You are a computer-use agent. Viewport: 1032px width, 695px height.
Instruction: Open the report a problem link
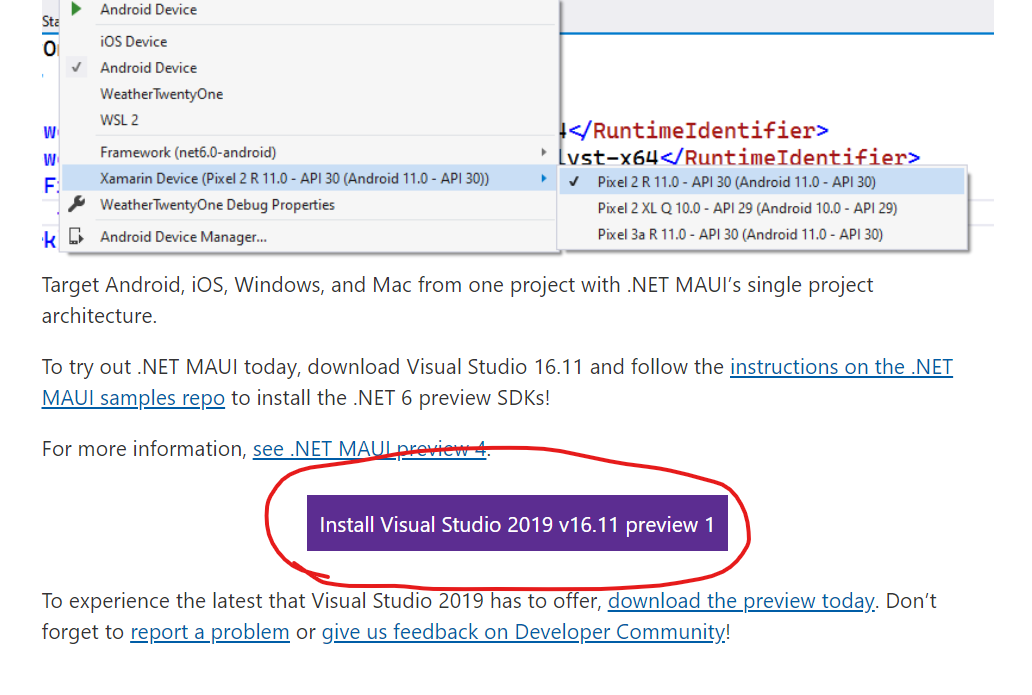[x=210, y=632]
